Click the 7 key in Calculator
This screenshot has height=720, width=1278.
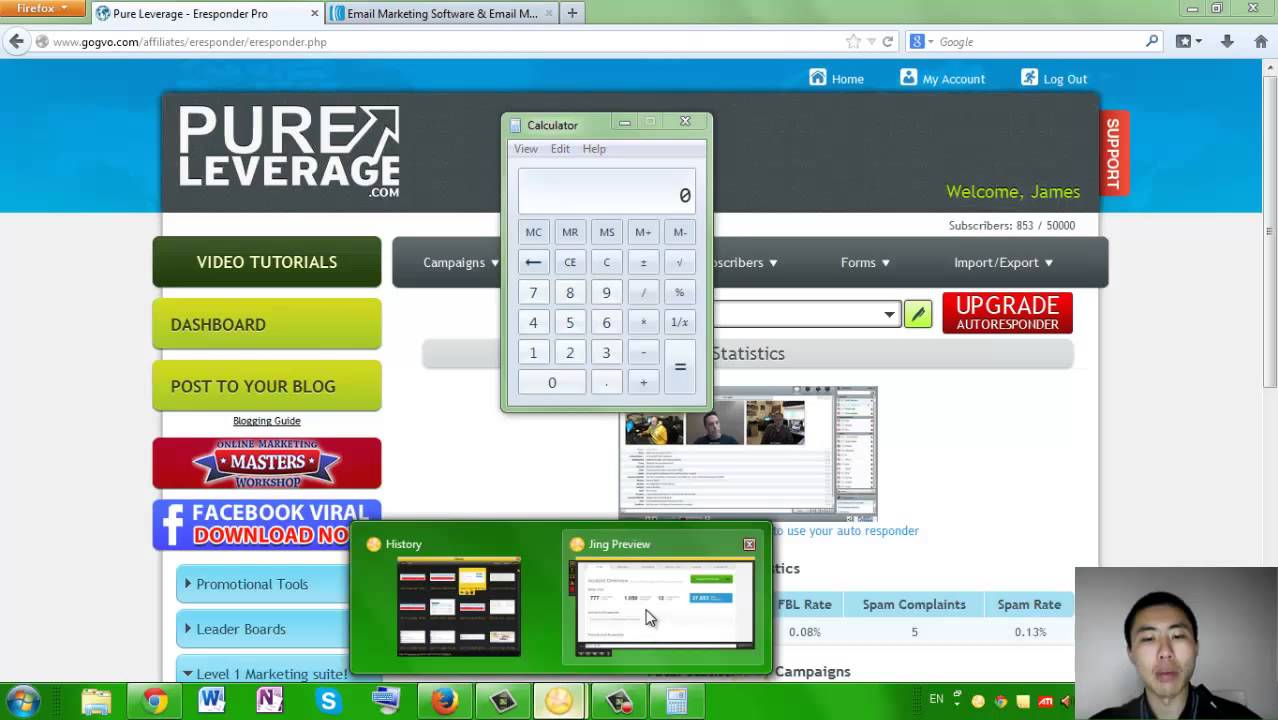pos(533,292)
